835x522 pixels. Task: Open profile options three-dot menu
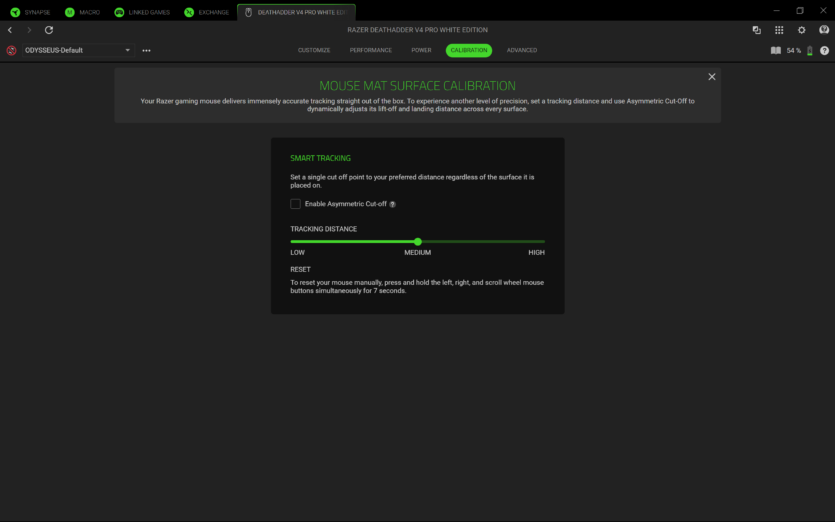(147, 50)
